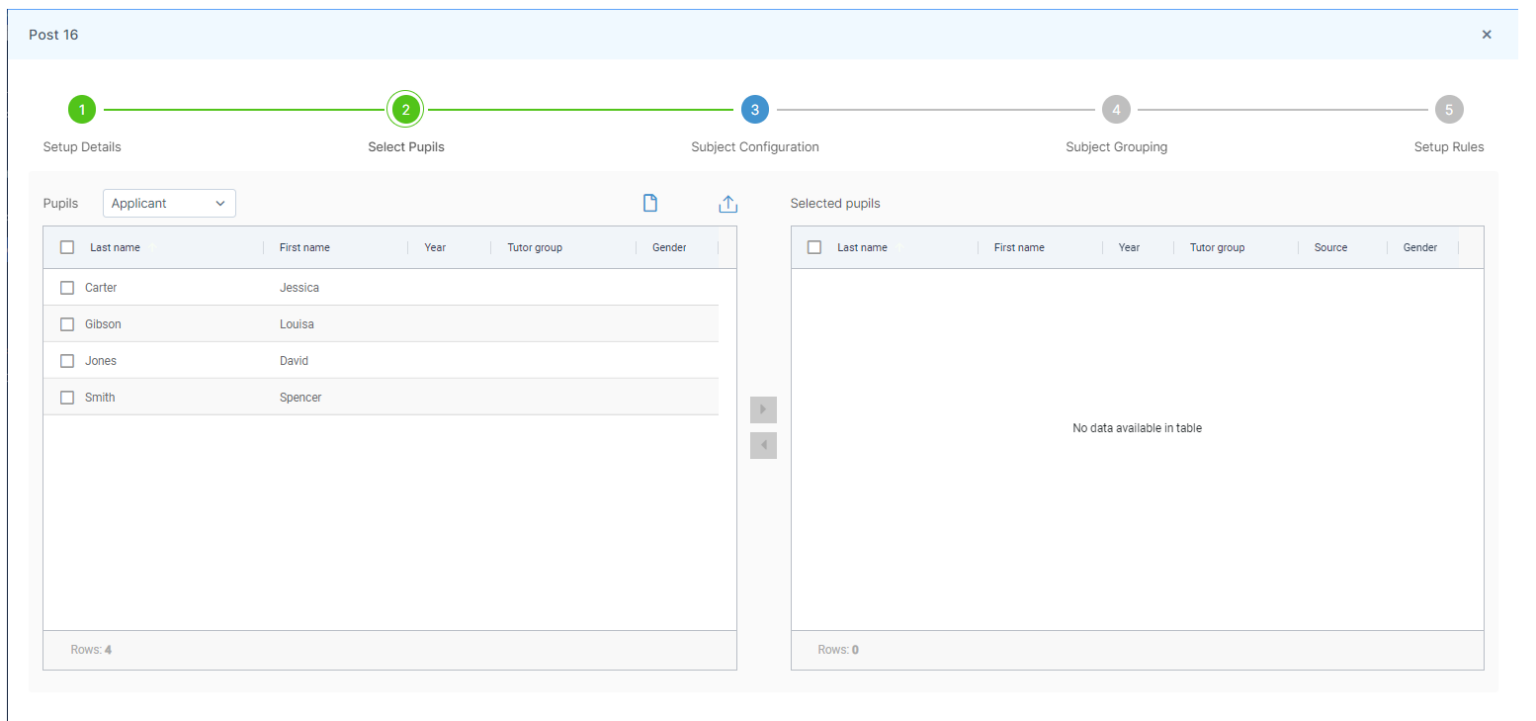Screen dimensions: 1536x721
Task: Click the blank document export icon
Action: coord(650,203)
